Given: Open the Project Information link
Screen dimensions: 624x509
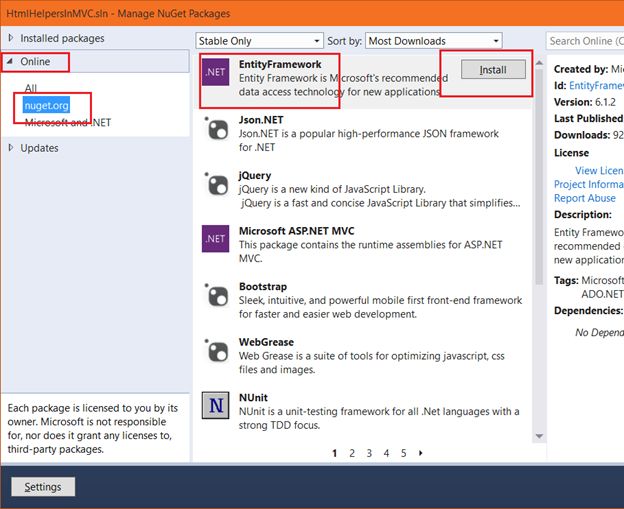Looking at the screenshot, I should pos(589,184).
